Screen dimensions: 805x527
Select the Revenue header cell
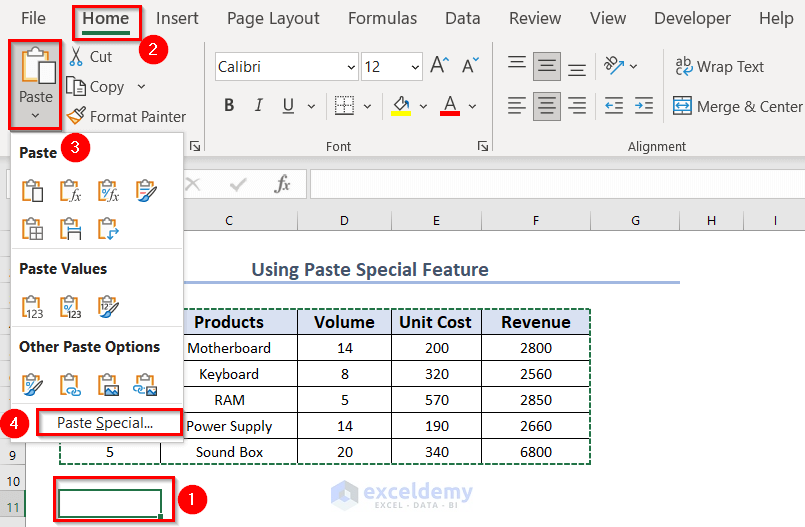tap(535, 322)
